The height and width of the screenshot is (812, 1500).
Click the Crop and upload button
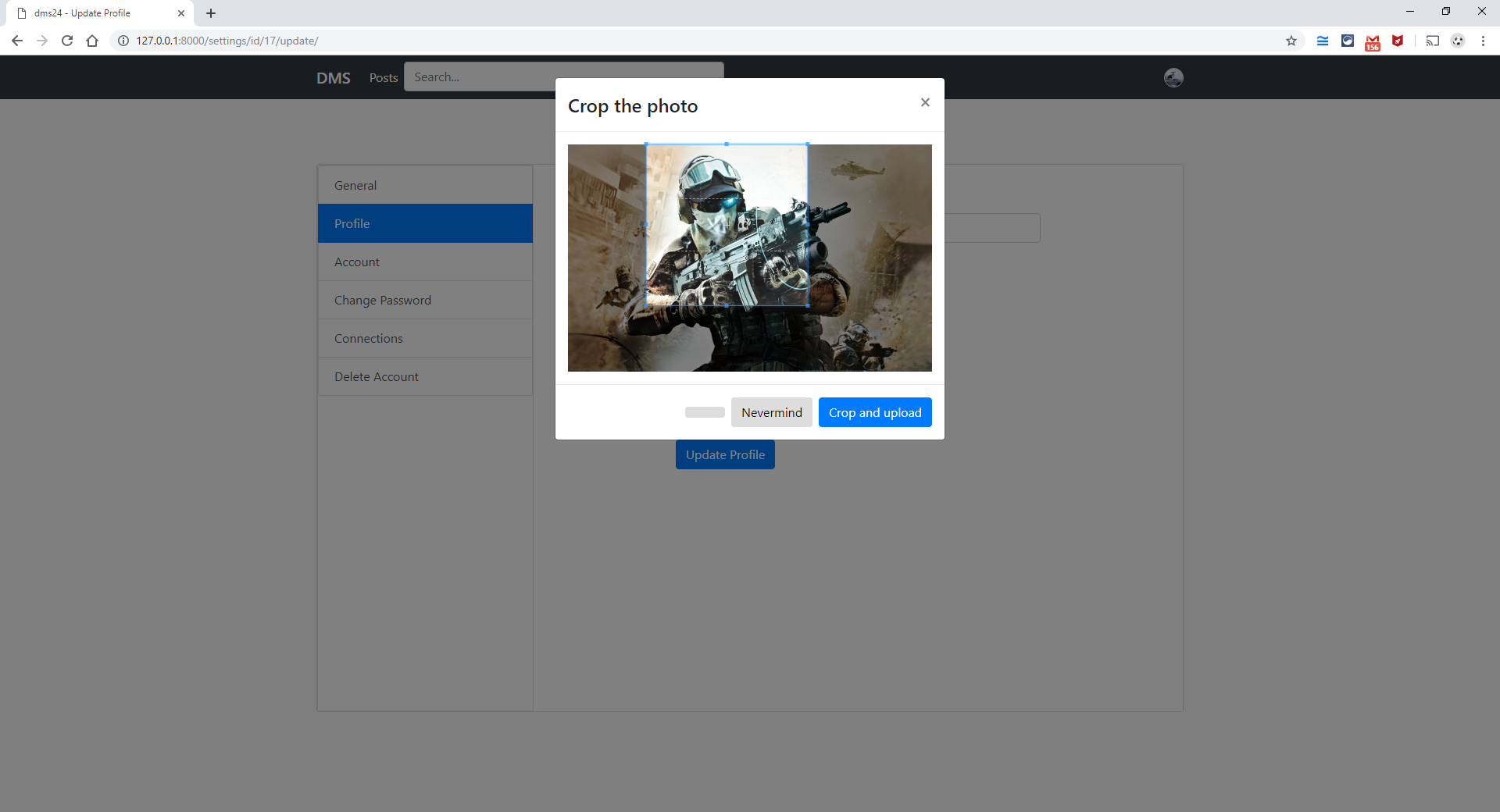875,412
